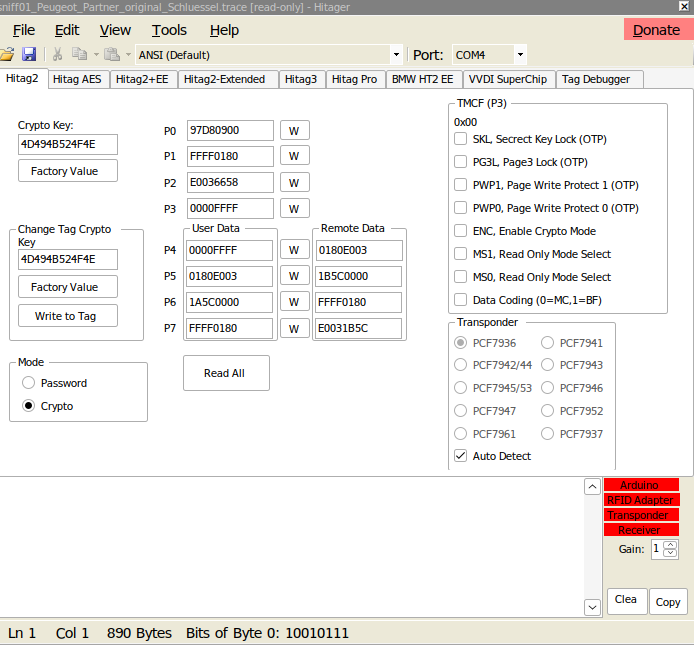This screenshot has height=645, width=694.
Task: Uncheck the Auto Detect checkbox
Action: [x=461, y=456]
